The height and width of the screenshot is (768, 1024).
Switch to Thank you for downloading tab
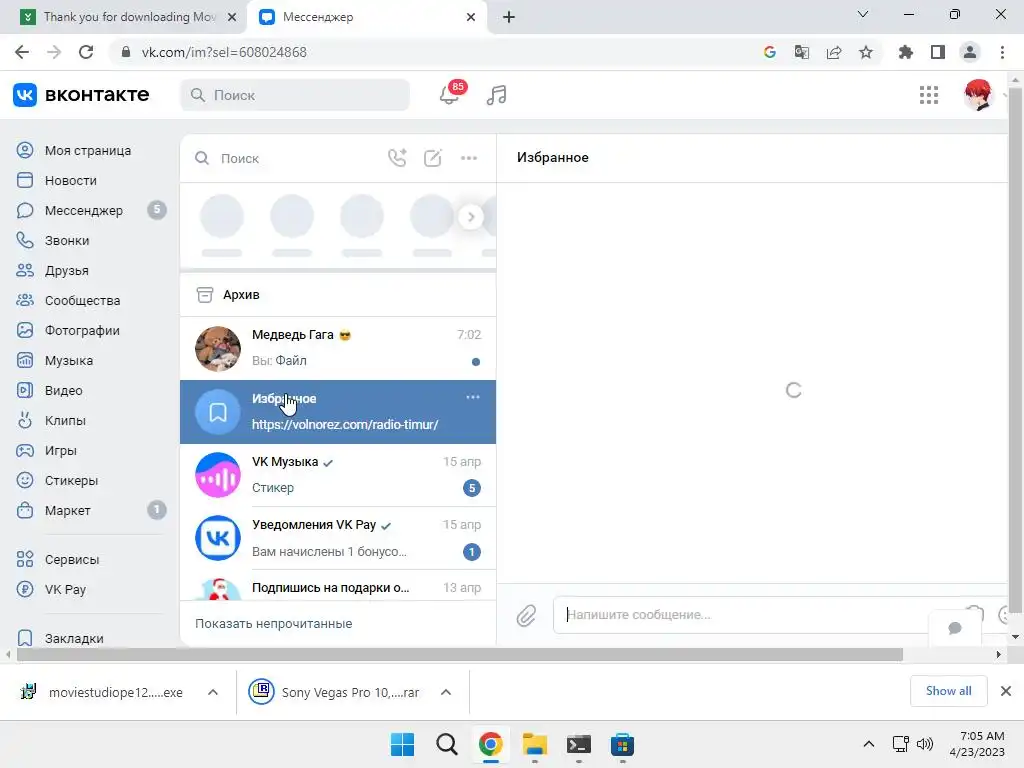(124, 17)
